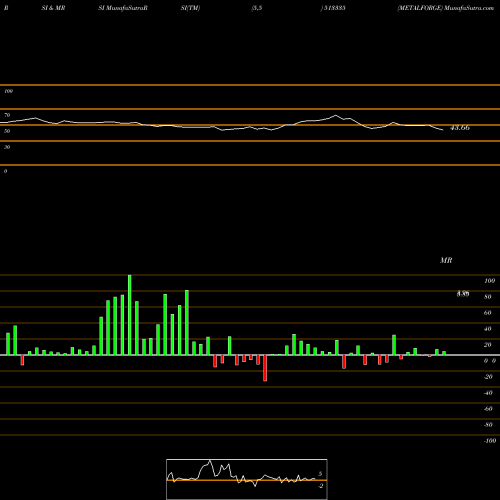Select the RSI 30 level label
The image size is (500, 500).
pos(7,147)
